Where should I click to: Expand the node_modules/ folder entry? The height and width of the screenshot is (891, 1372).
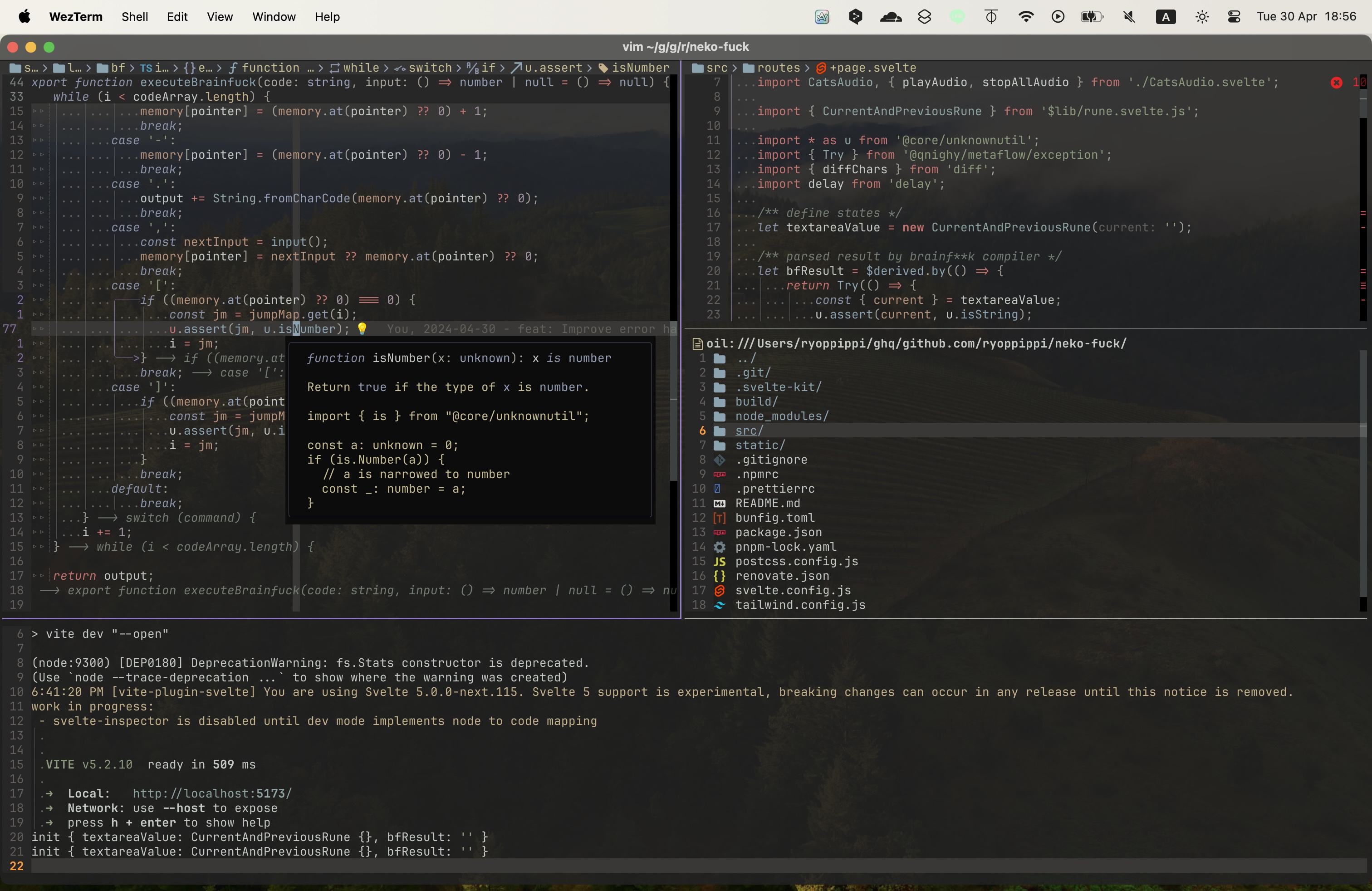click(781, 416)
